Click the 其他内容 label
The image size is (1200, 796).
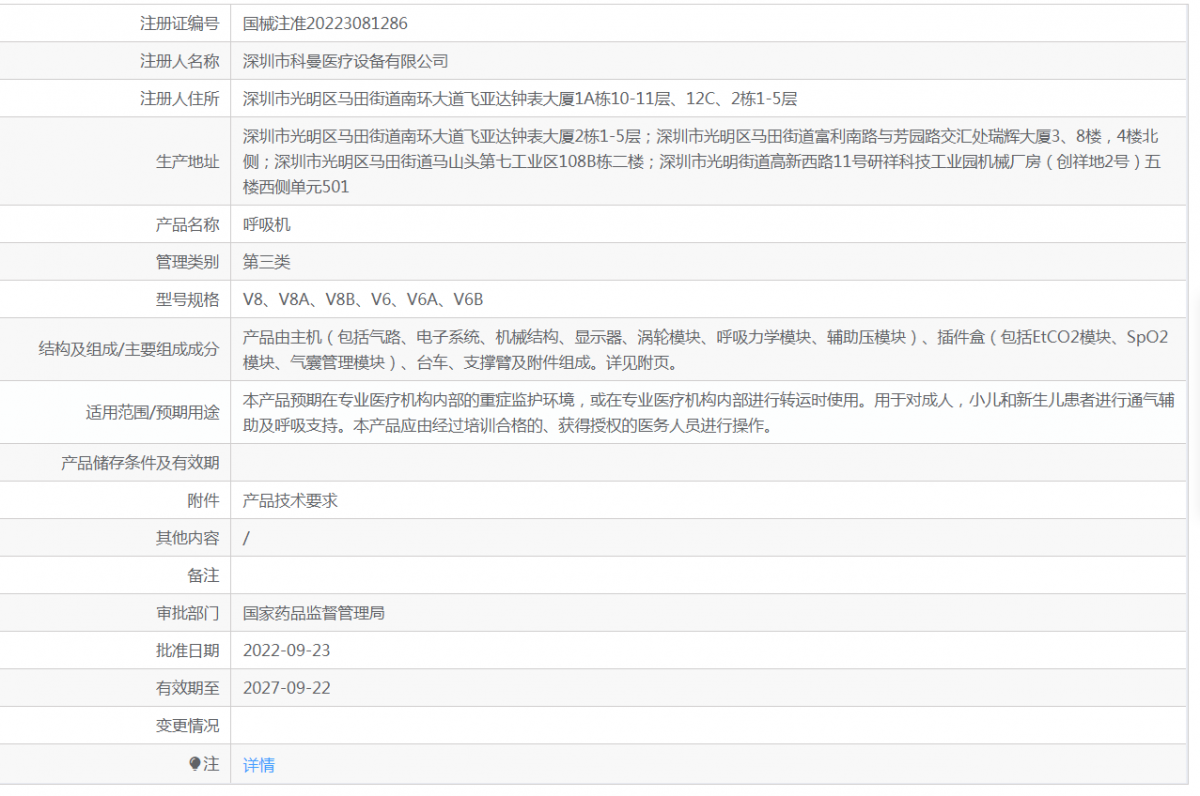coord(187,537)
